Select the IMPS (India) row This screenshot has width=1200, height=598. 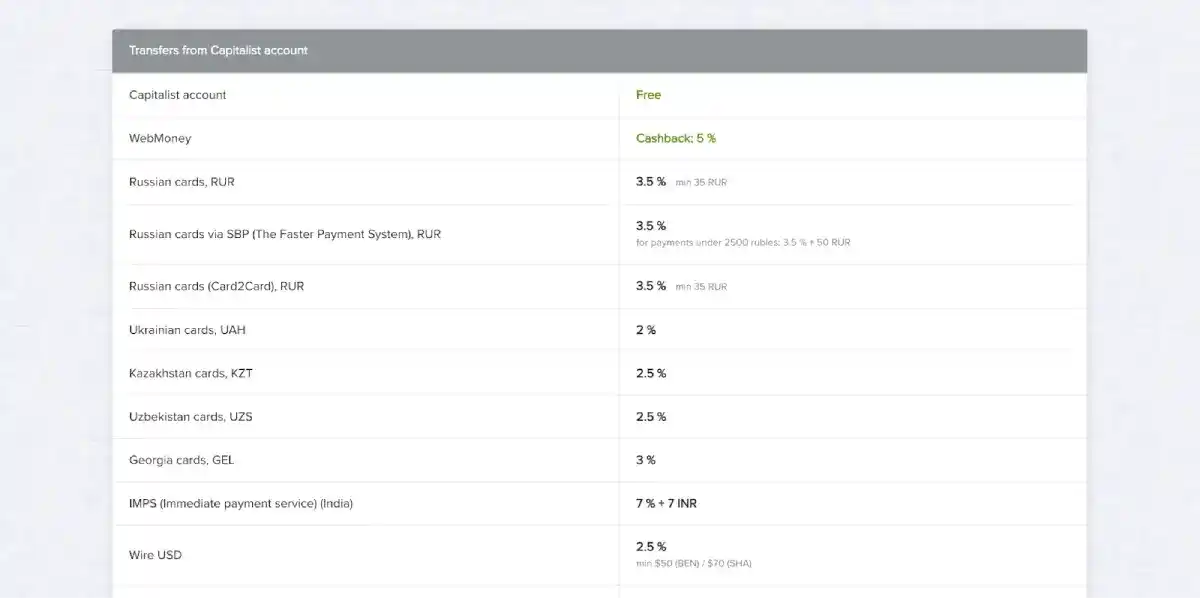tap(240, 504)
